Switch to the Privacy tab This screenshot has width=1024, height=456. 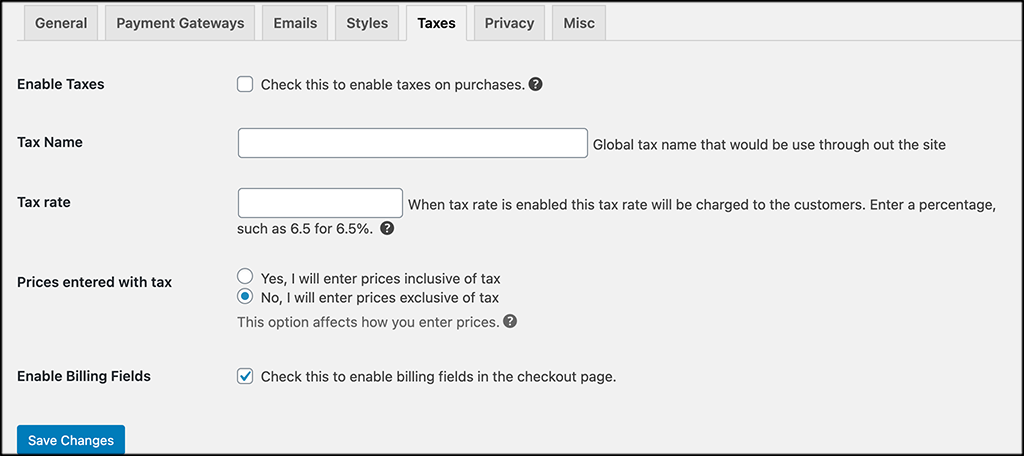click(x=509, y=23)
